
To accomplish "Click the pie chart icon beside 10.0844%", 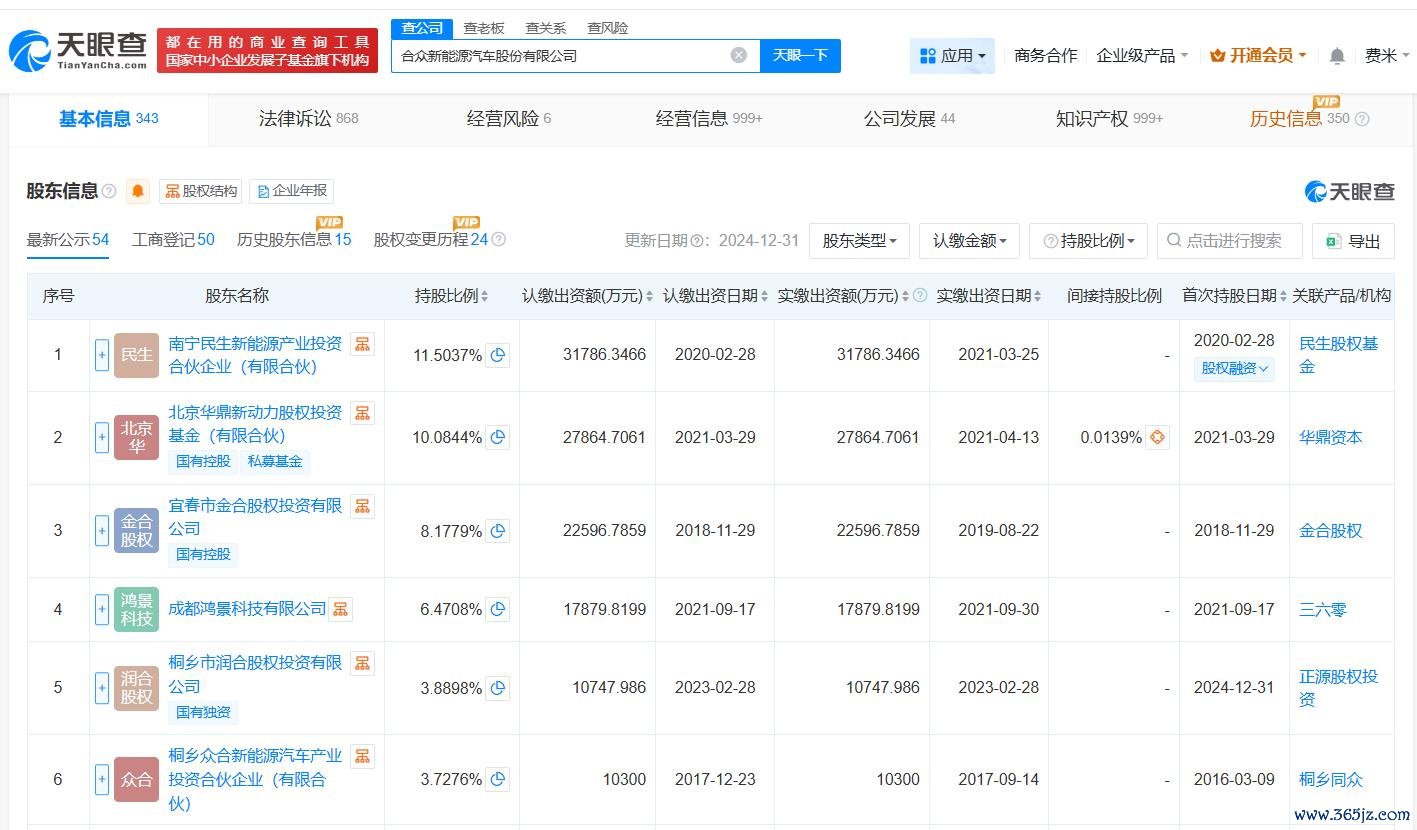I will coord(498,437).
